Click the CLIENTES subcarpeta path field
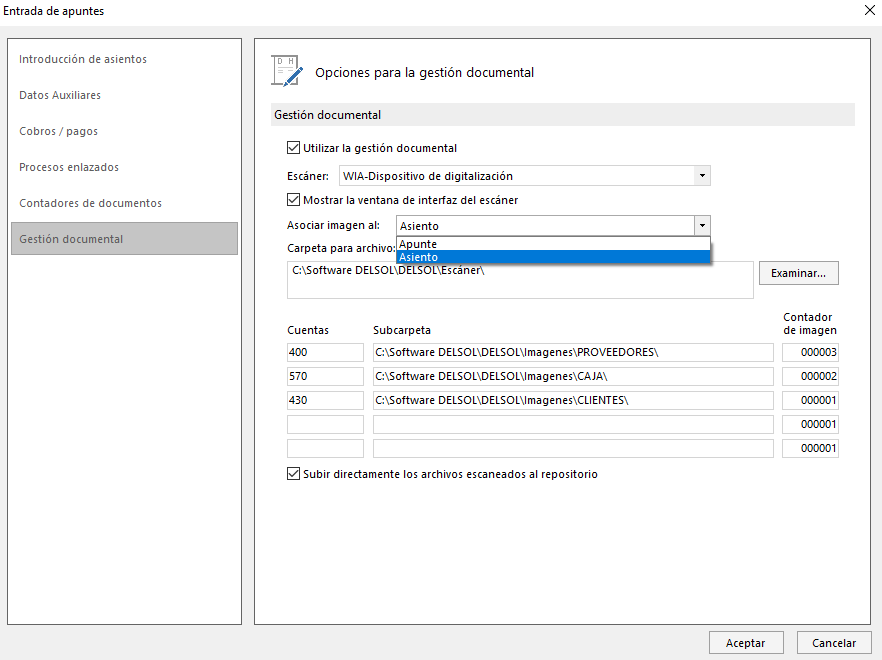The width and height of the screenshot is (882, 660). [573, 400]
